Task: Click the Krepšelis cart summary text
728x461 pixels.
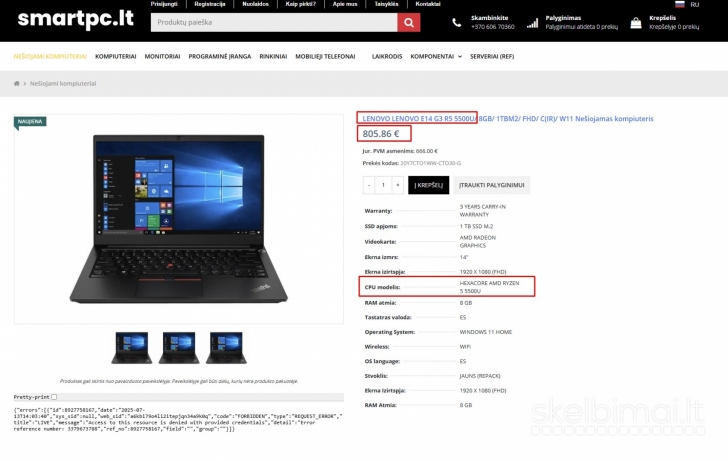Action: [x=674, y=22]
